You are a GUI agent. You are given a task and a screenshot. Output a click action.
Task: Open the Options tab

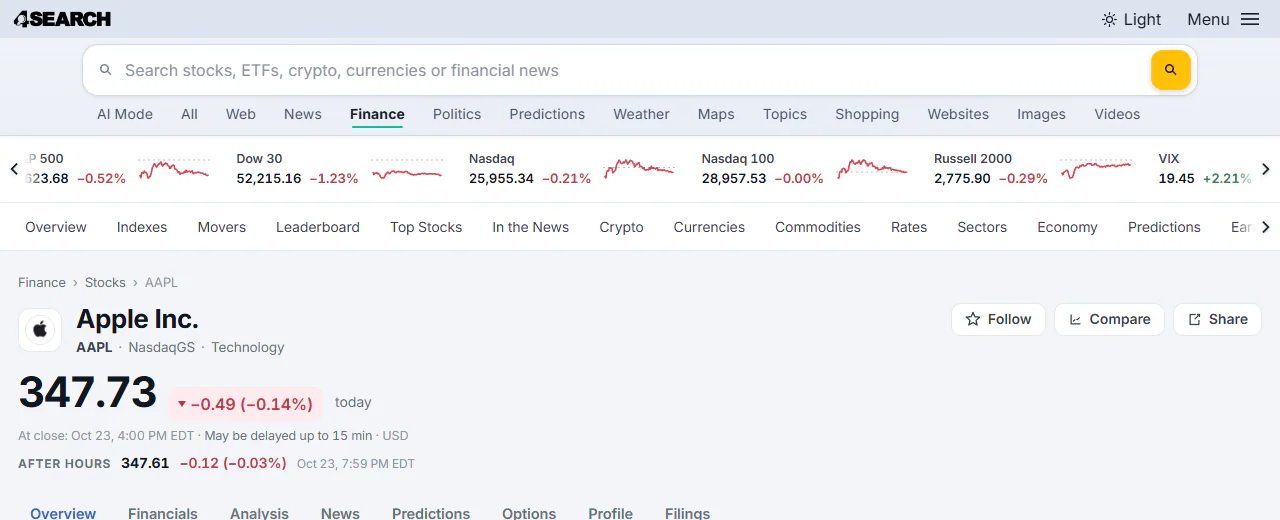click(529, 511)
